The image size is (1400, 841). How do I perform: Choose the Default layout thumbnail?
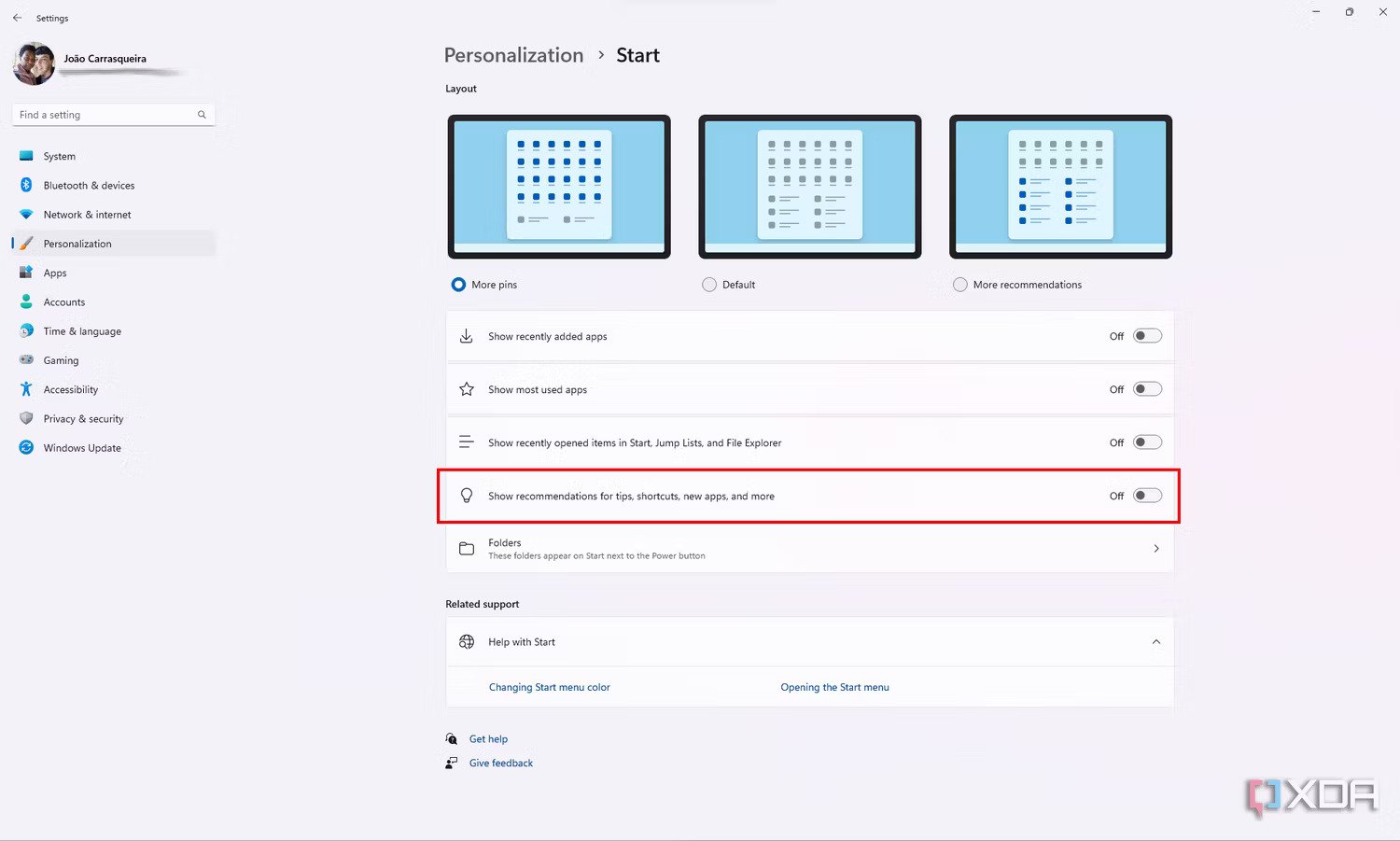pyautogui.click(x=810, y=187)
